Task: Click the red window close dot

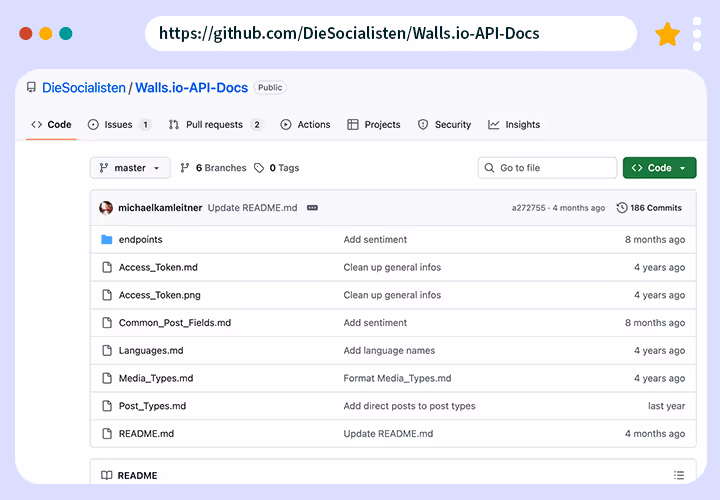Action: pyautogui.click(x=26, y=34)
